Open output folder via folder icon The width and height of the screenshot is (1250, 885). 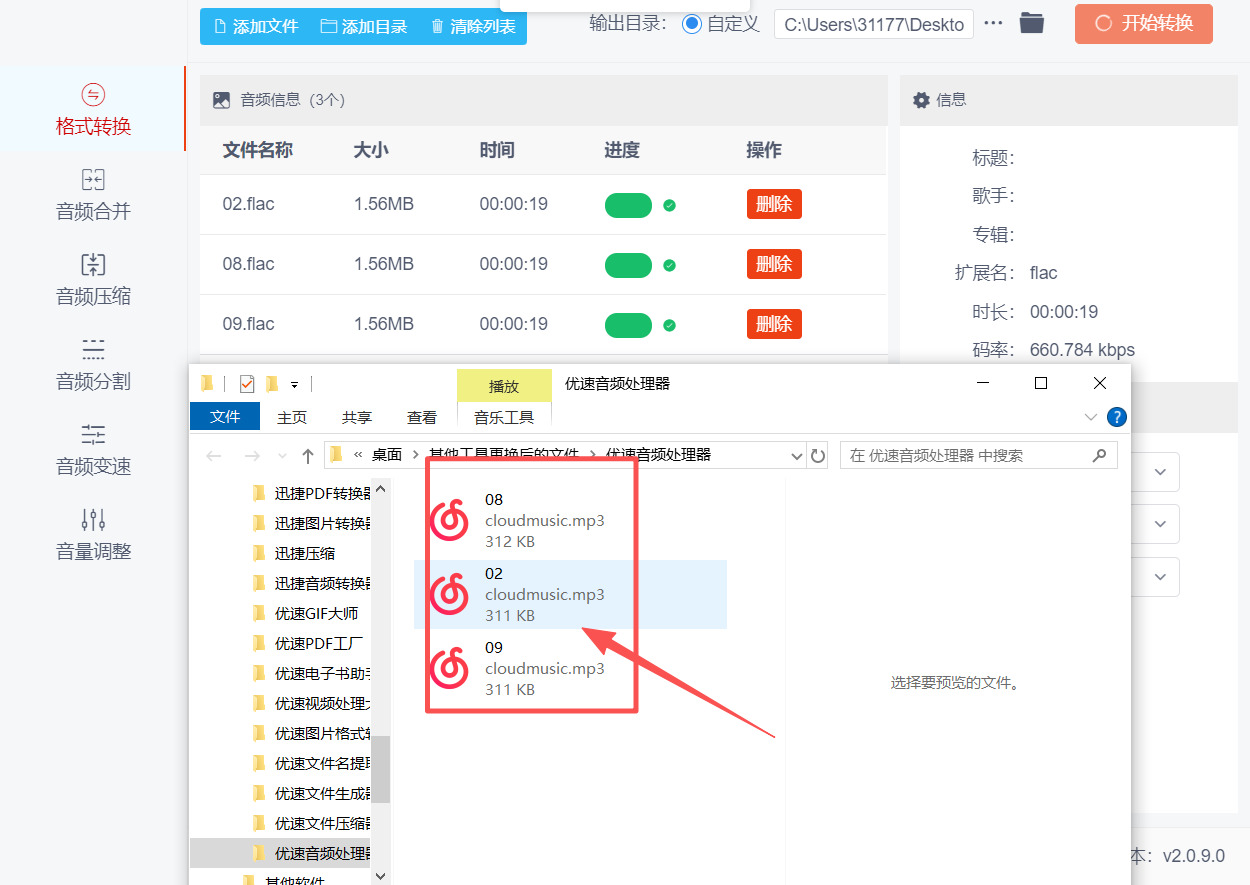[x=1032, y=23]
